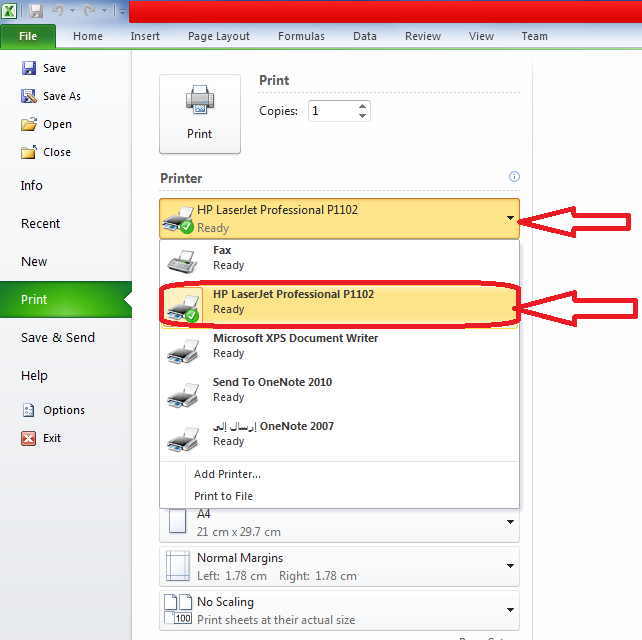
Task: Open the Info section
Action: pyautogui.click(x=32, y=185)
